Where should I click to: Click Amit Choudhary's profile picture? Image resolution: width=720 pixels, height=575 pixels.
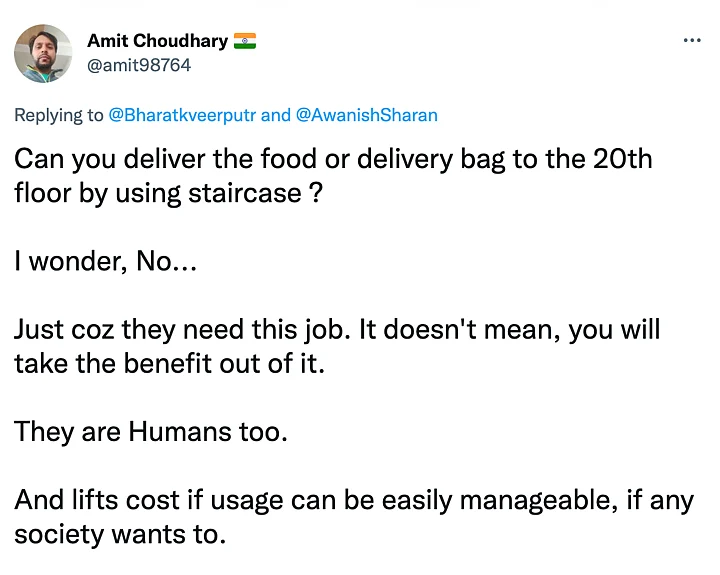[x=43, y=53]
